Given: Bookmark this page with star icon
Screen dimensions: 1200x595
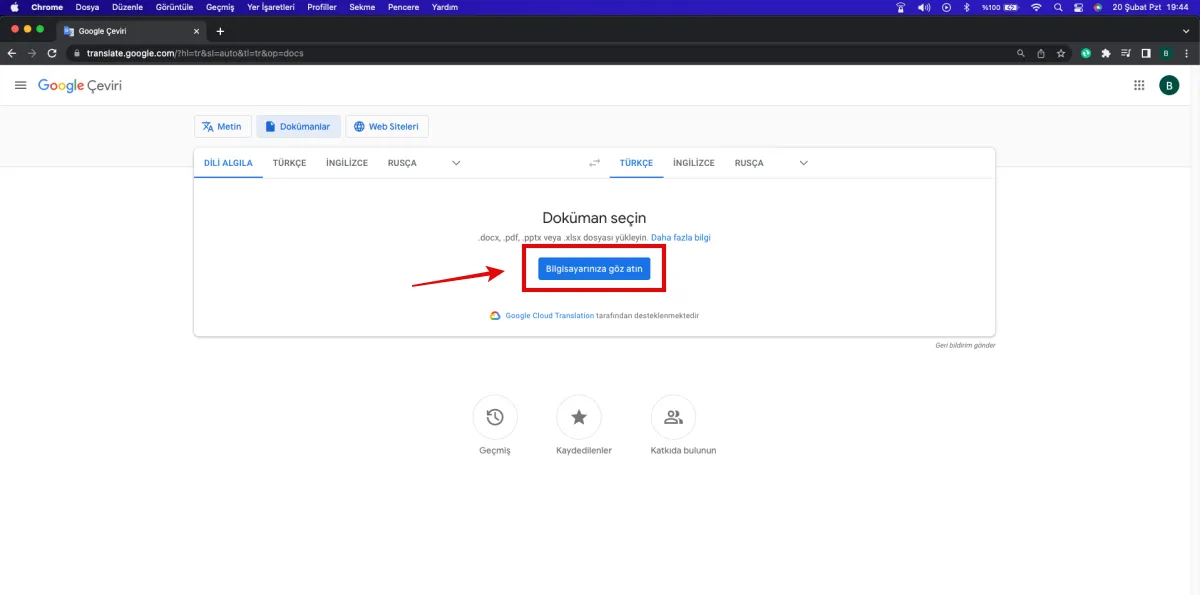Looking at the screenshot, I should (1061, 53).
